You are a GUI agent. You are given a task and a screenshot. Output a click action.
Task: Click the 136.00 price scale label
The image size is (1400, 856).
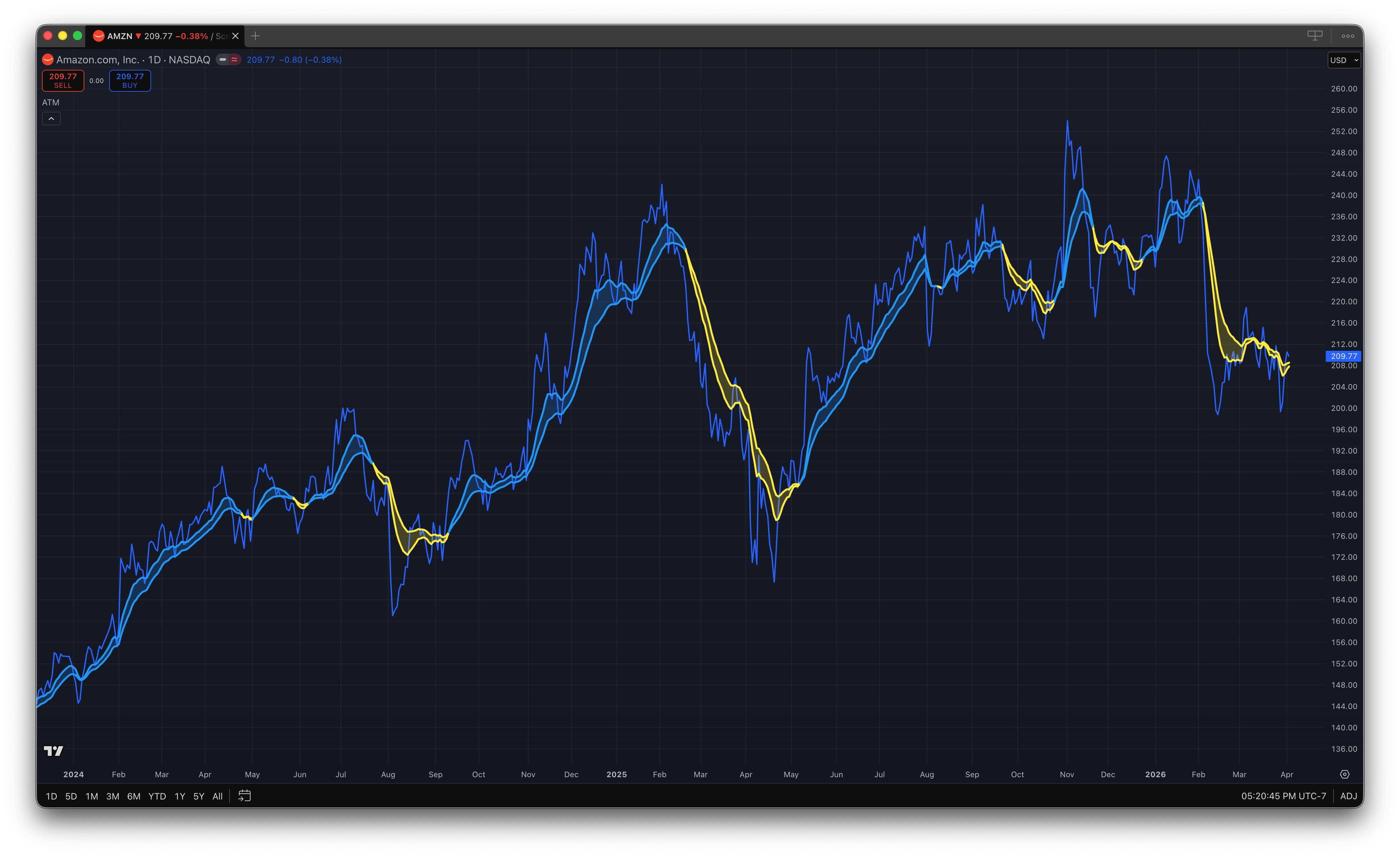click(1344, 748)
